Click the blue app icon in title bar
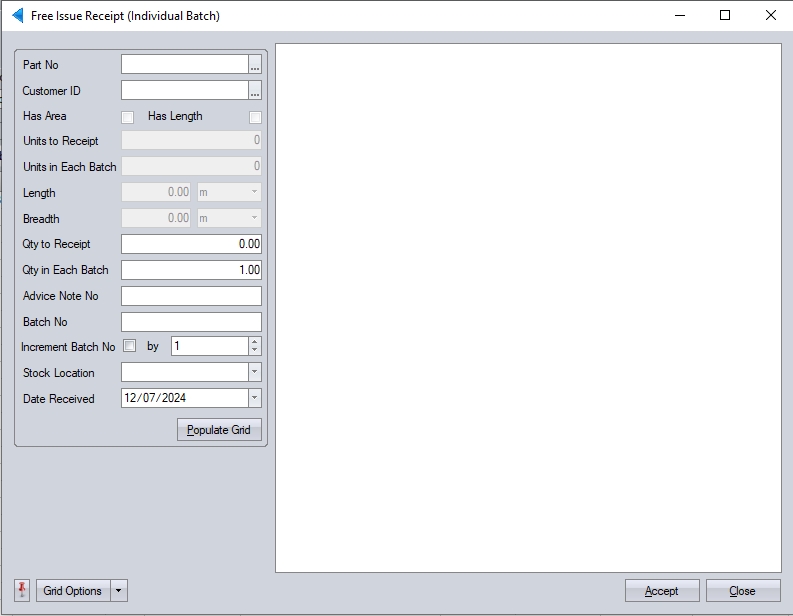793x616 pixels. [16, 16]
